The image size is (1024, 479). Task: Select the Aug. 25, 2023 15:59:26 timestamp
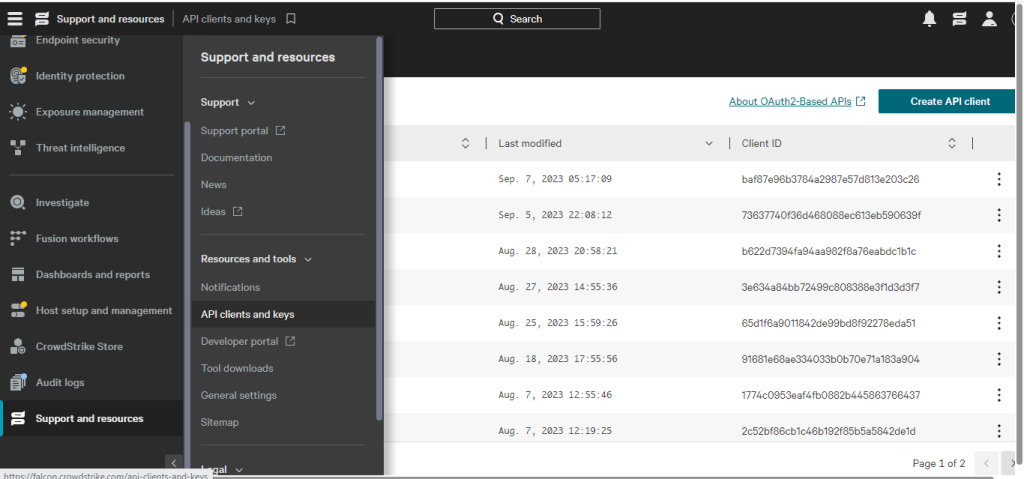pyautogui.click(x=557, y=323)
